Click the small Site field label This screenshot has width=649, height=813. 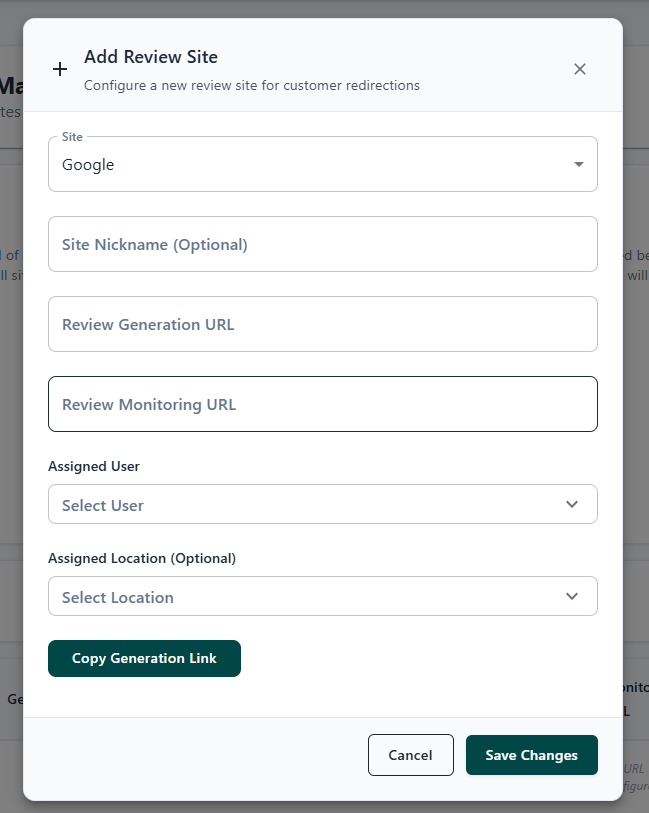point(72,136)
